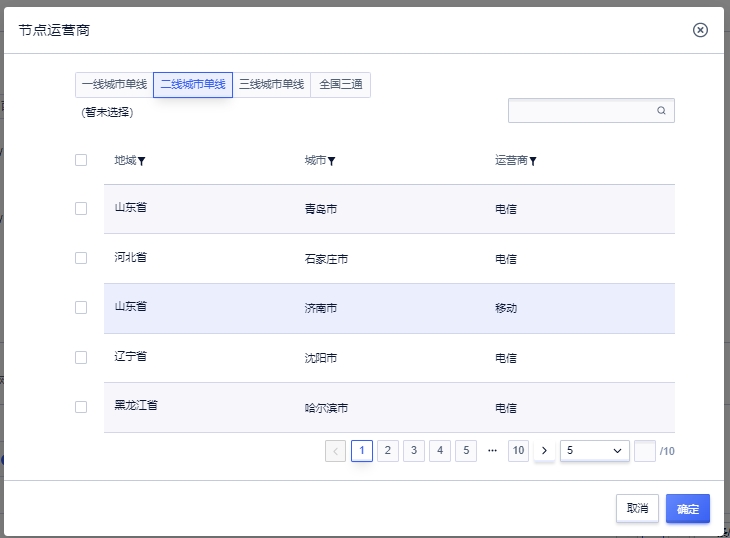Image resolution: width=730 pixels, height=538 pixels.
Task: Select the 济南市 移动 row checkbox
Action: [x=81, y=308]
